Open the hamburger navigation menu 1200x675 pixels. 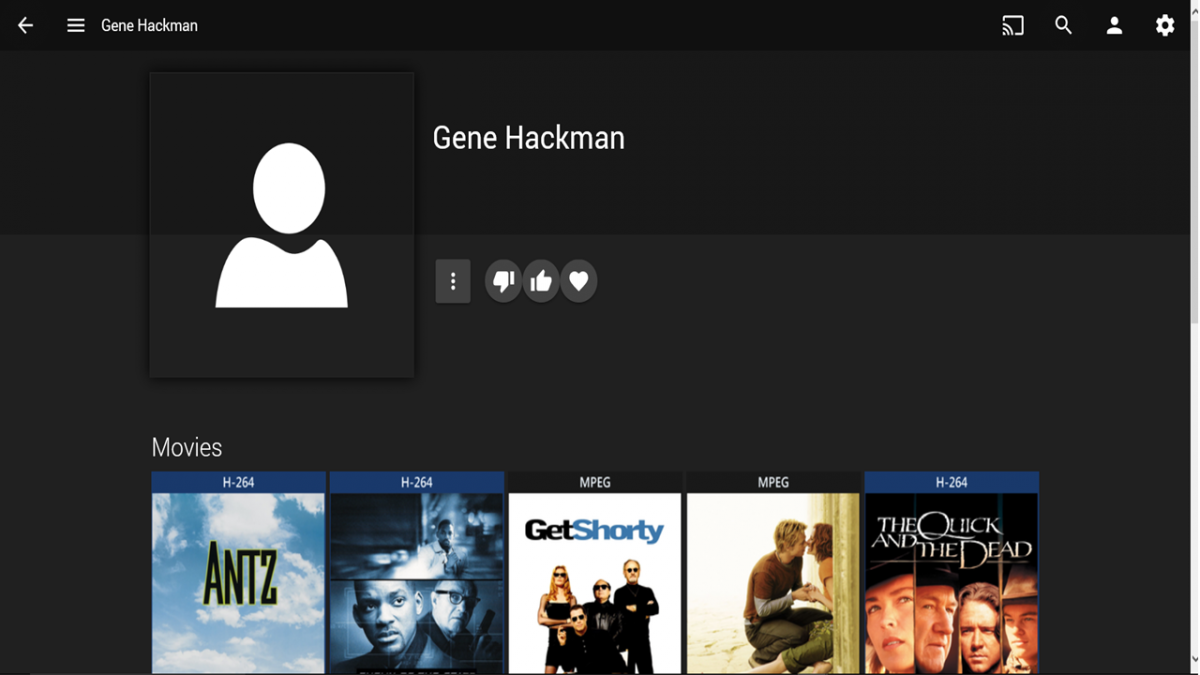pyautogui.click(x=76, y=26)
